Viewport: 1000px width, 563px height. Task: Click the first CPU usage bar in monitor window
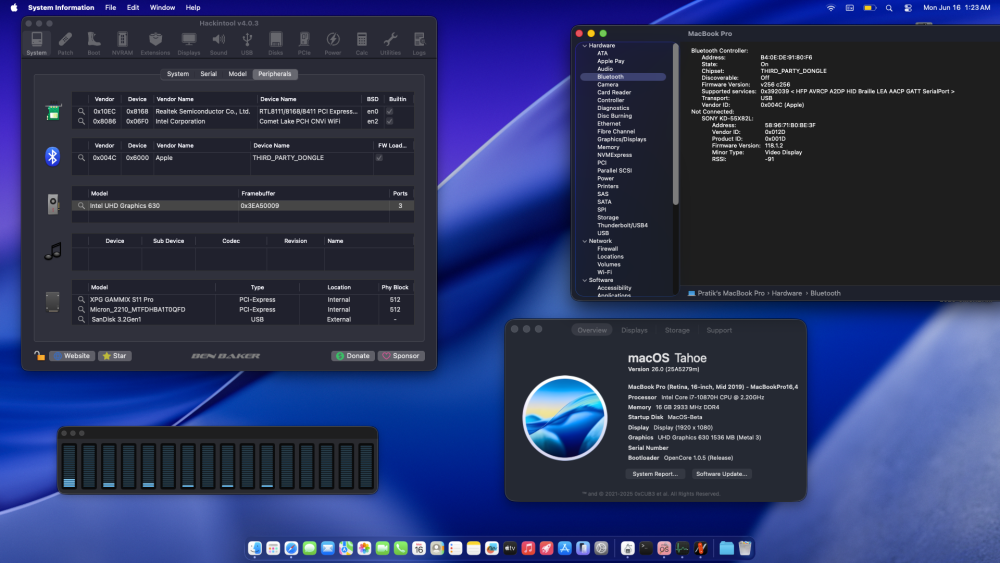pos(70,465)
